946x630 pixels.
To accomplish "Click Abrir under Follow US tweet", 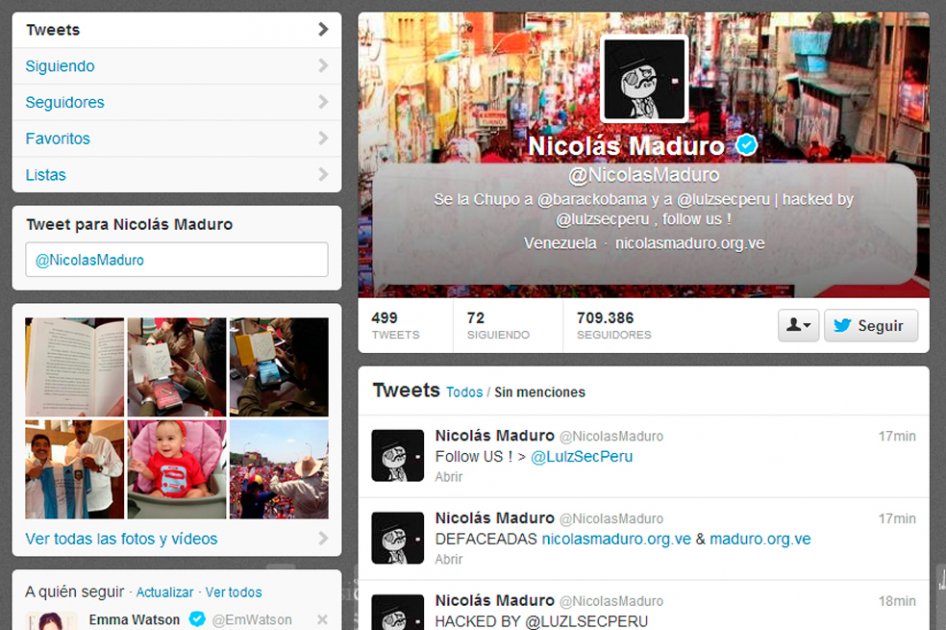I will 448,477.
